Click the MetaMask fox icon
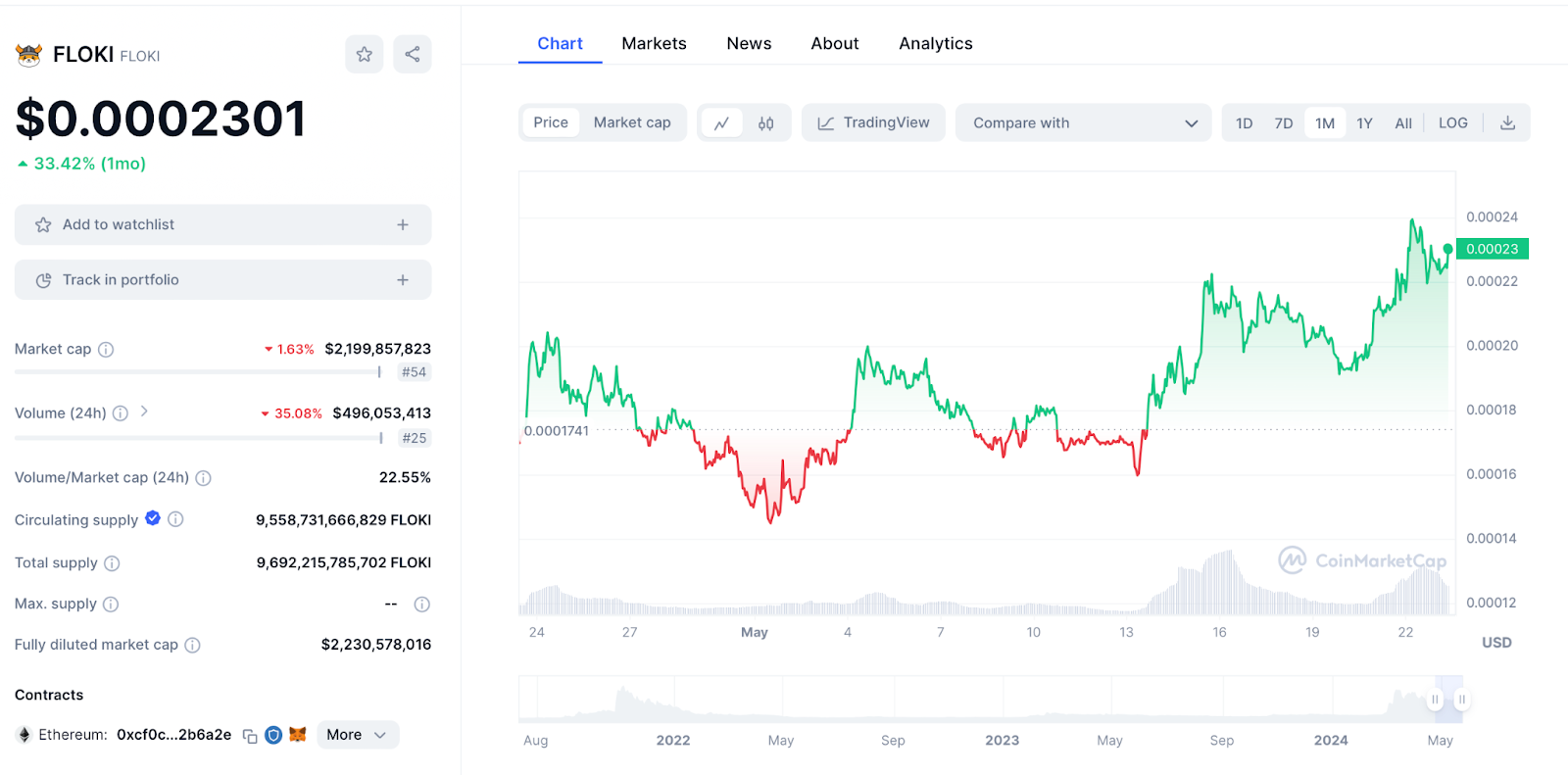The image size is (1568, 775). 298,734
